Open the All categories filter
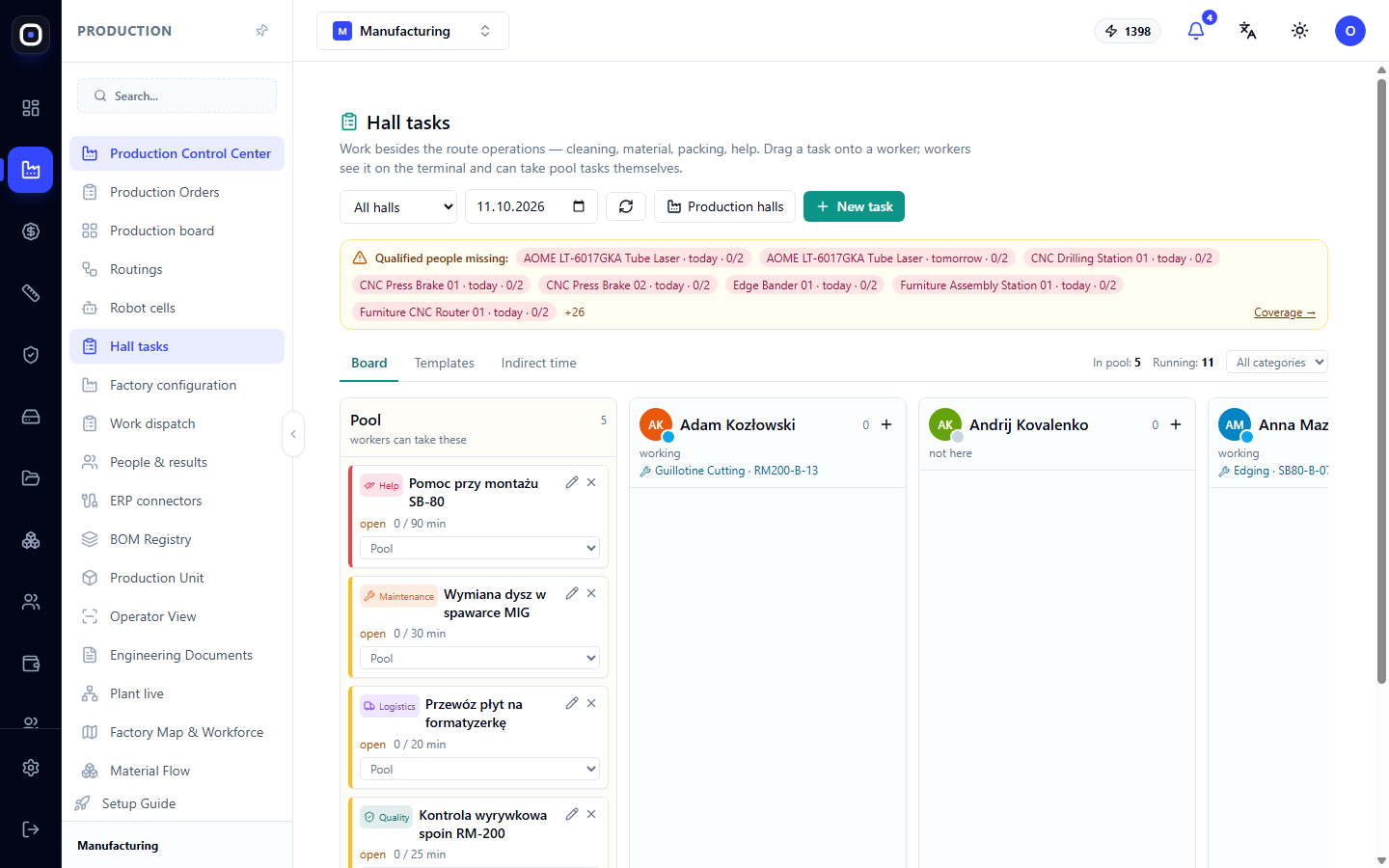1389x868 pixels. click(x=1277, y=363)
